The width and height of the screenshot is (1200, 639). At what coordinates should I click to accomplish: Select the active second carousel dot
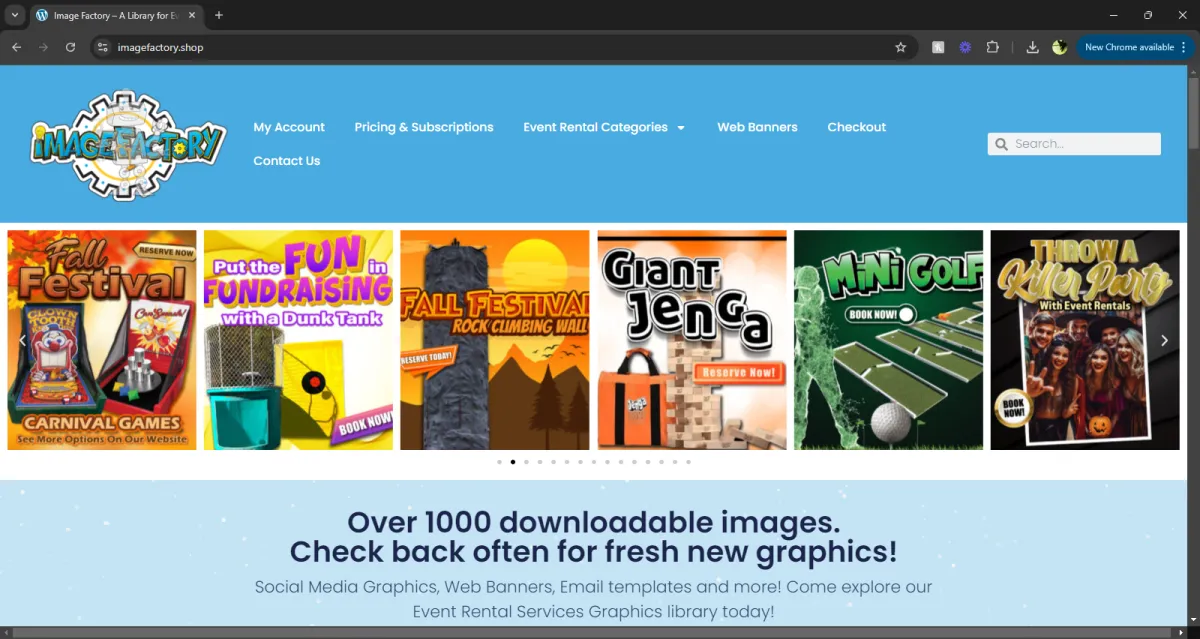point(513,462)
